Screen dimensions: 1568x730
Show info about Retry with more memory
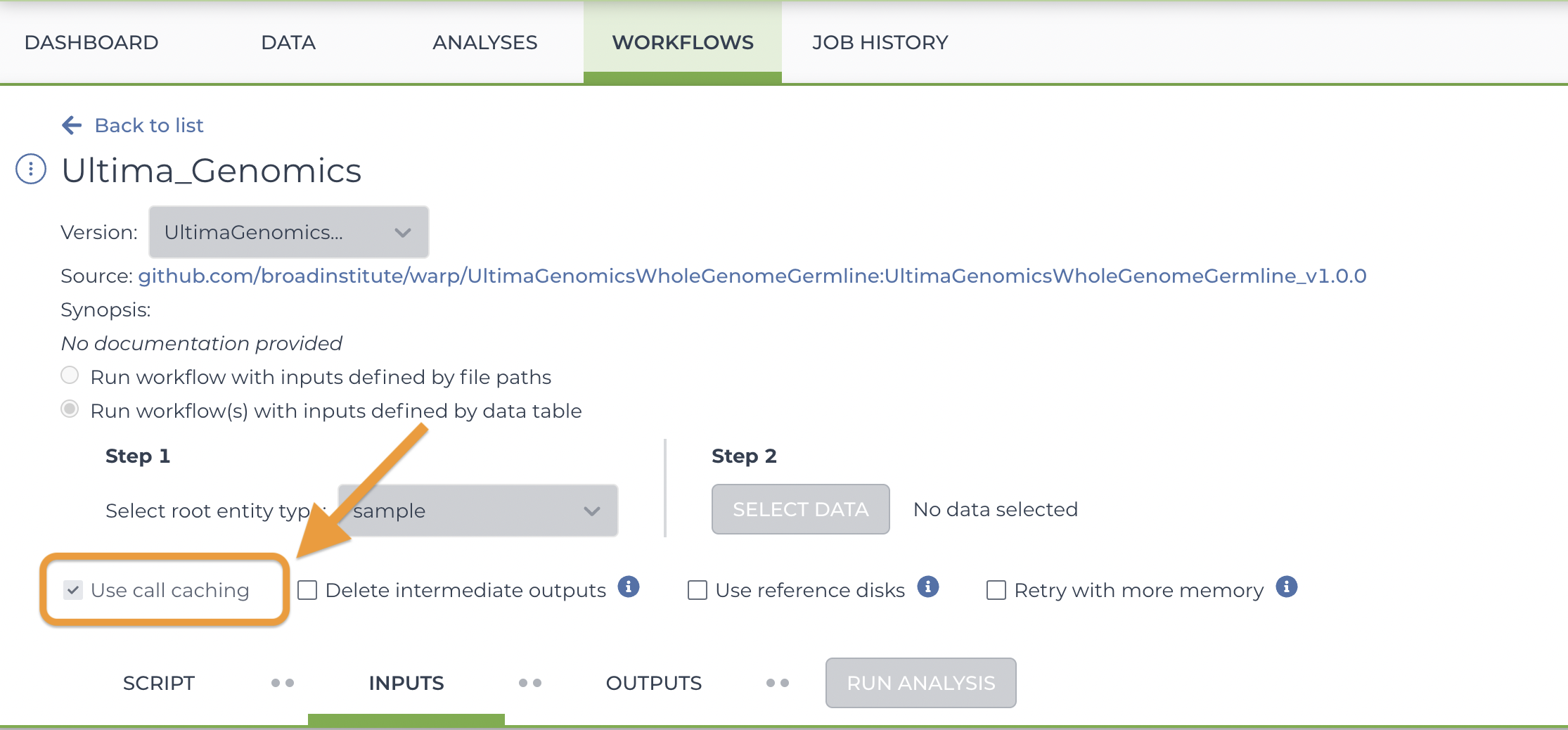click(x=1287, y=587)
